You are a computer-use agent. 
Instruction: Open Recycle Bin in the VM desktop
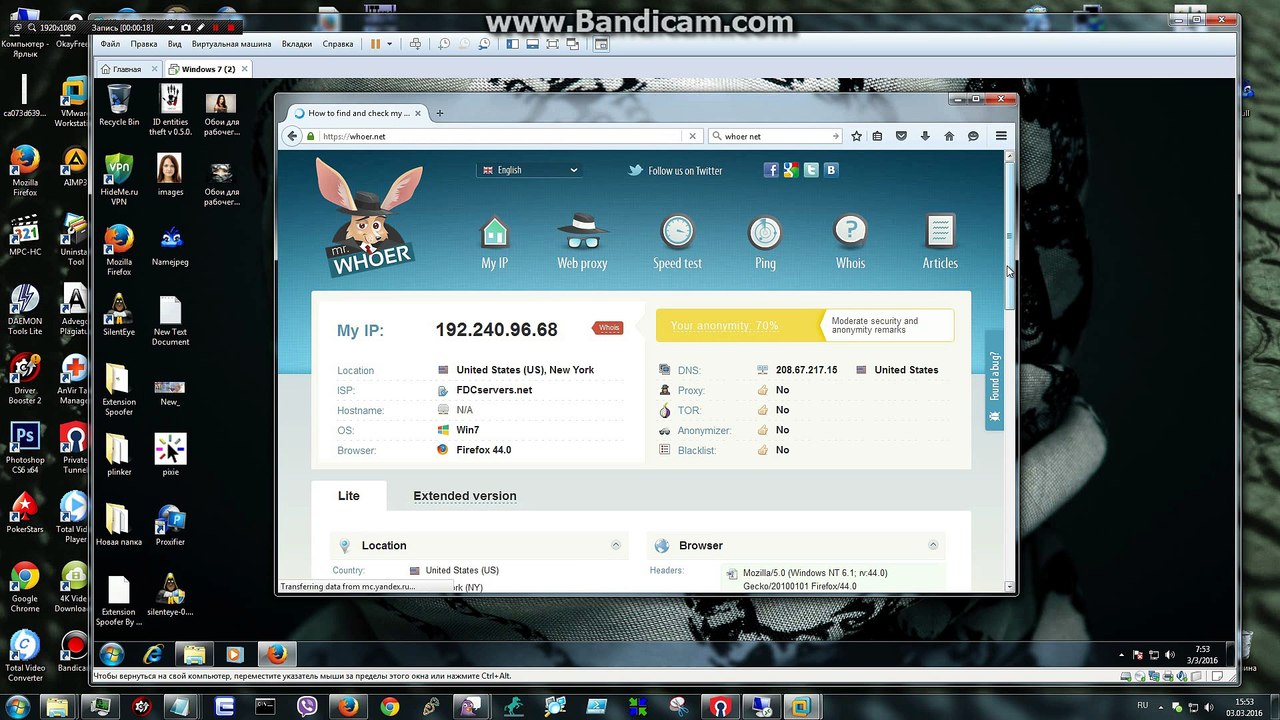coord(119,105)
